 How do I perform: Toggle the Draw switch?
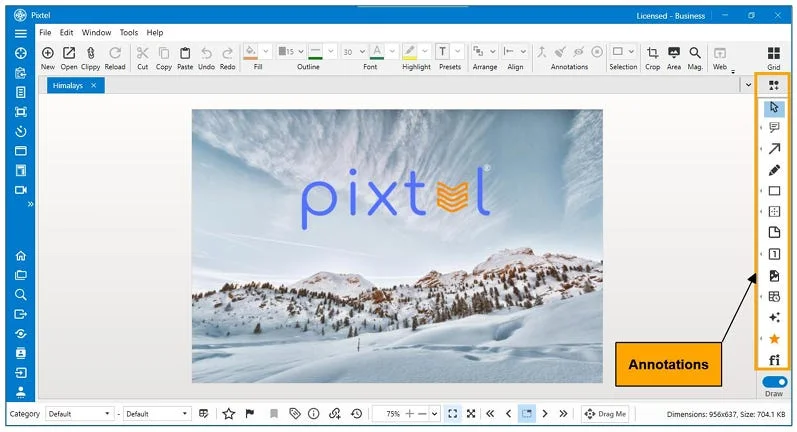pyautogui.click(x=774, y=382)
